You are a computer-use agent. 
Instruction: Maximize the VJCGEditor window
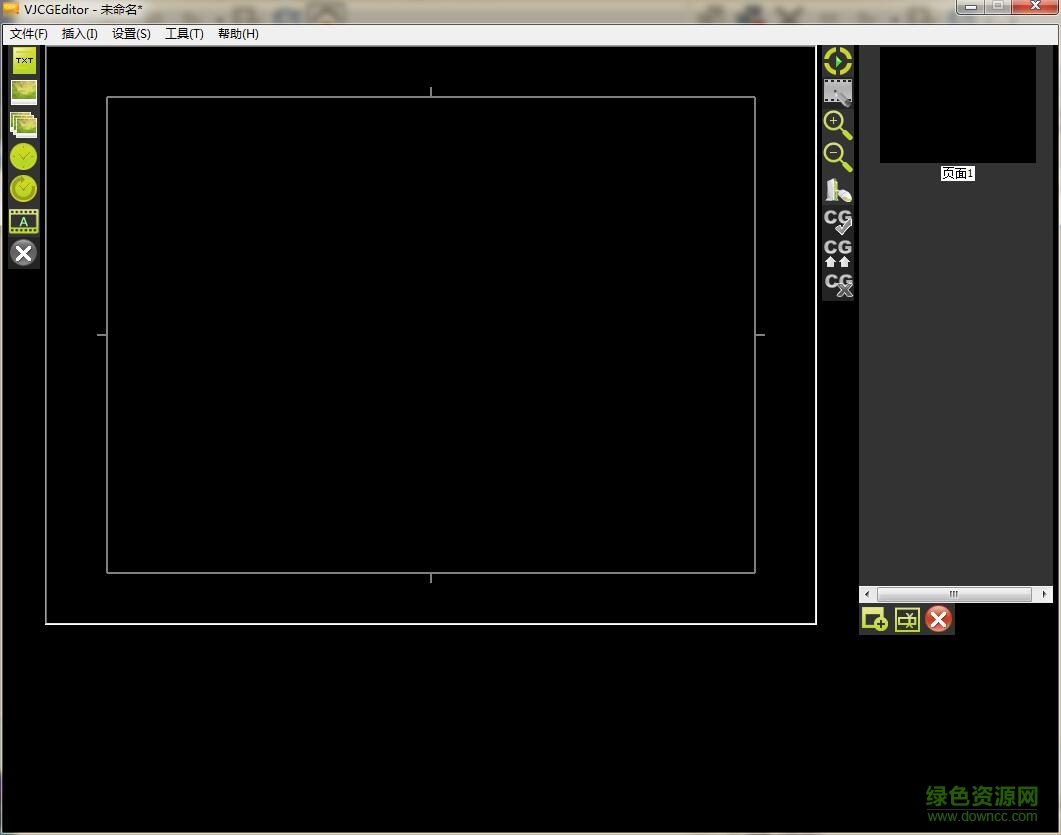(998, 6)
